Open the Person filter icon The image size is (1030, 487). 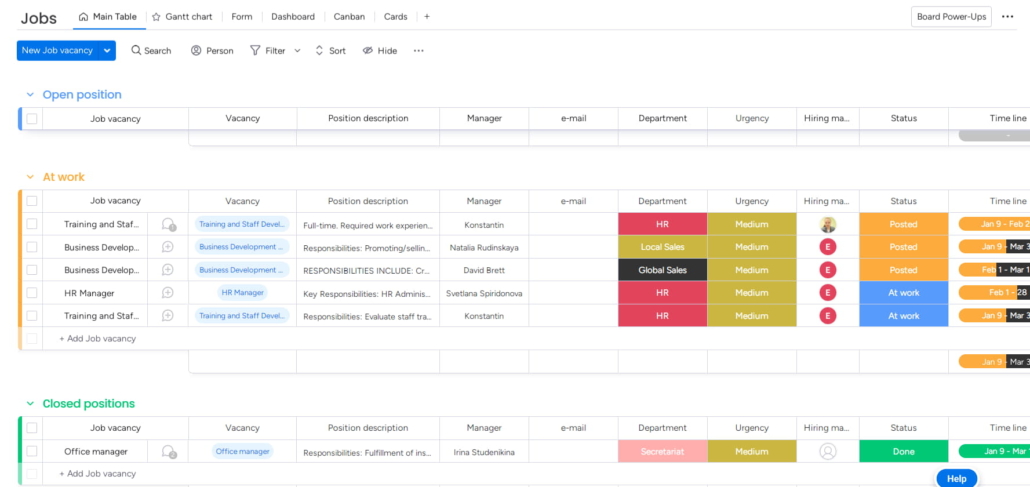(196, 51)
